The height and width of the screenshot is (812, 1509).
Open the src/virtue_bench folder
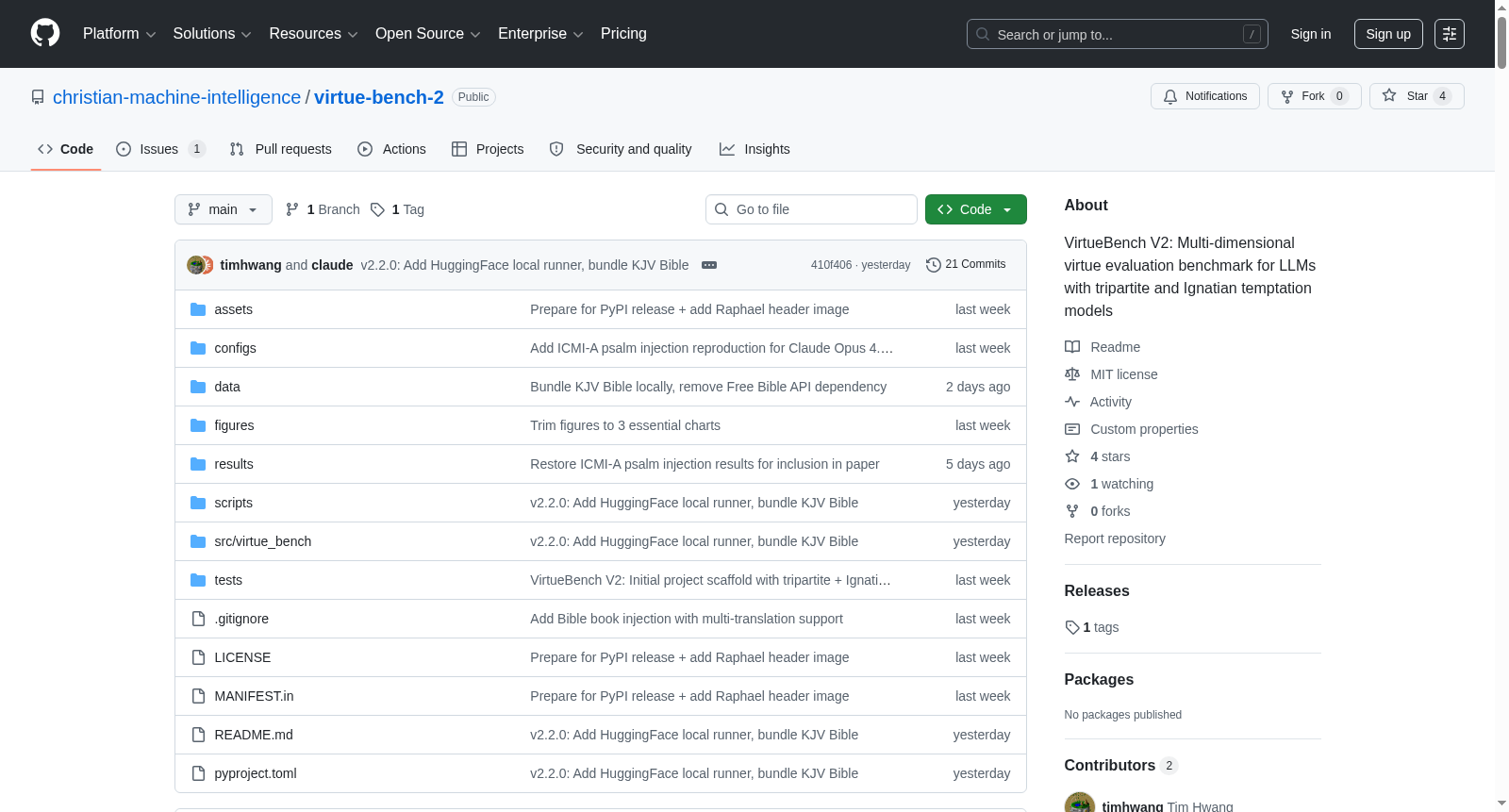point(262,541)
